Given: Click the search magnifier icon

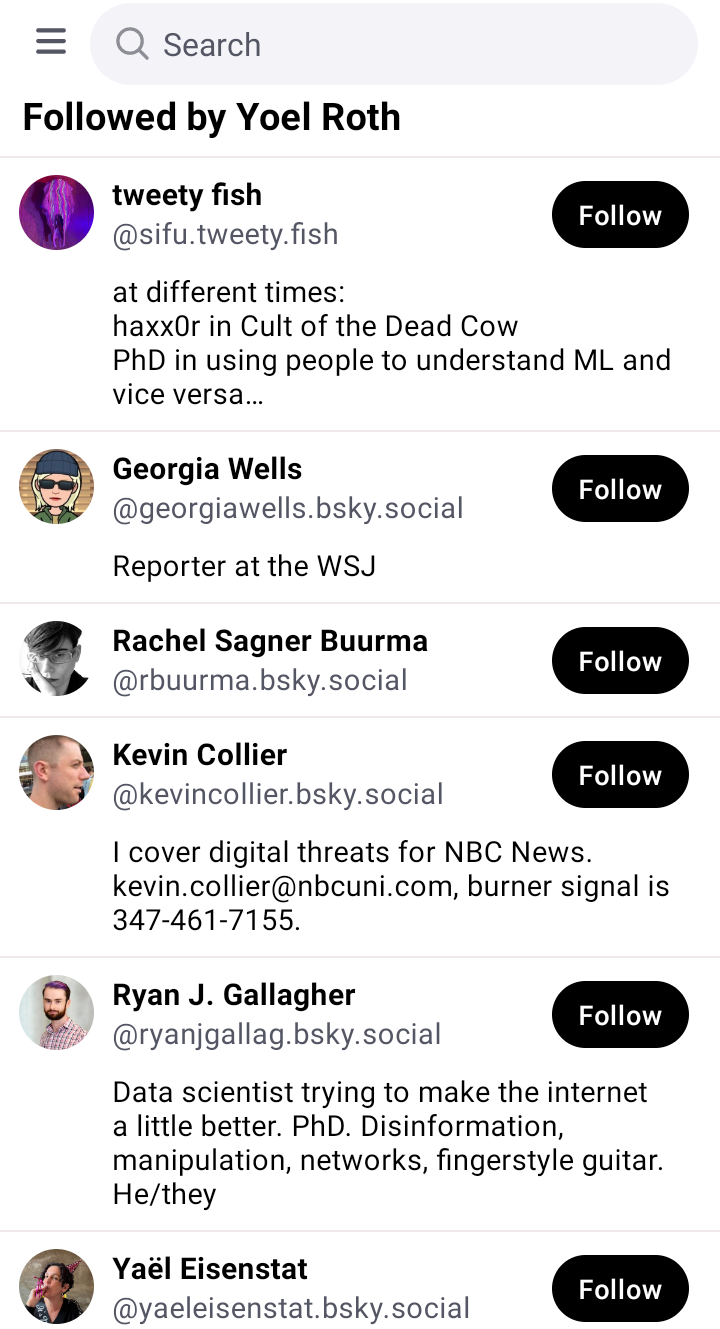Looking at the screenshot, I should click(132, 44).
